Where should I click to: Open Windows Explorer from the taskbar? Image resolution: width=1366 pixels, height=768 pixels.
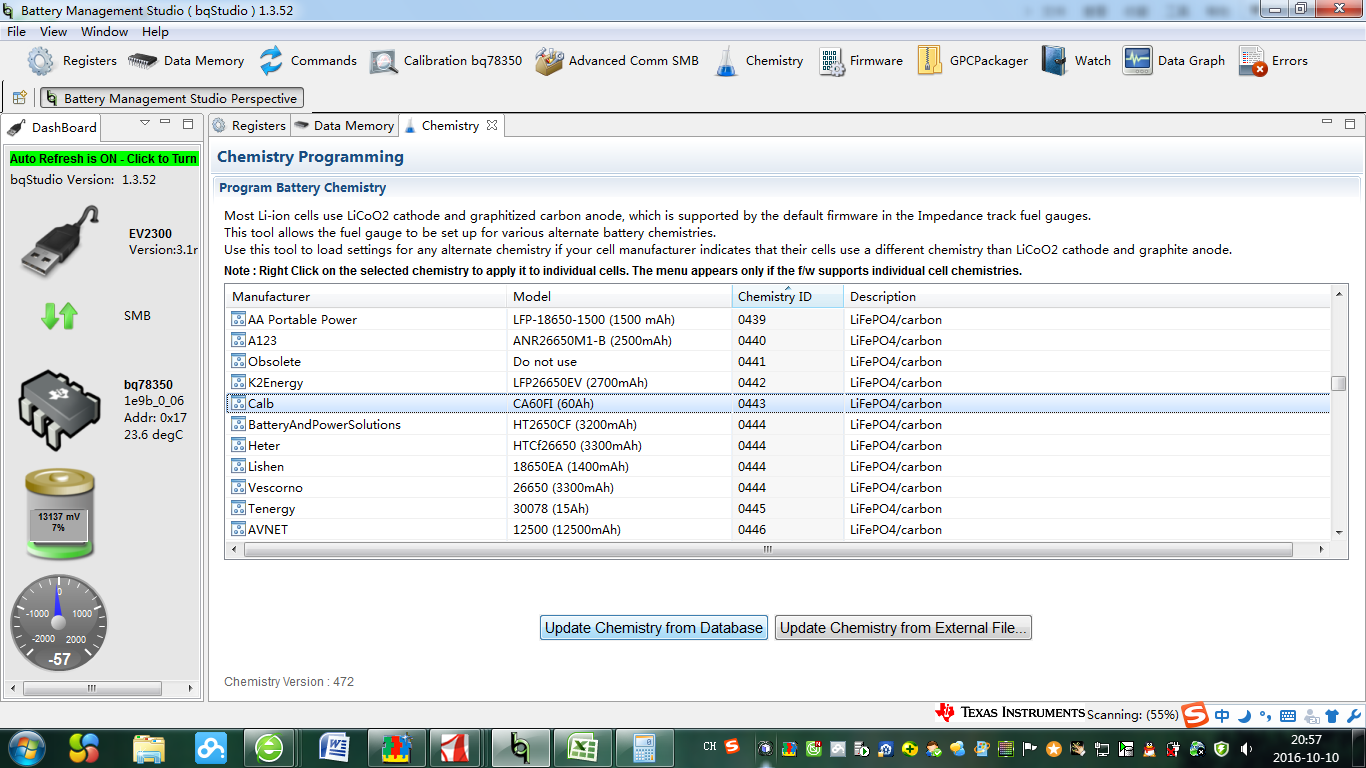coord(149,748)
